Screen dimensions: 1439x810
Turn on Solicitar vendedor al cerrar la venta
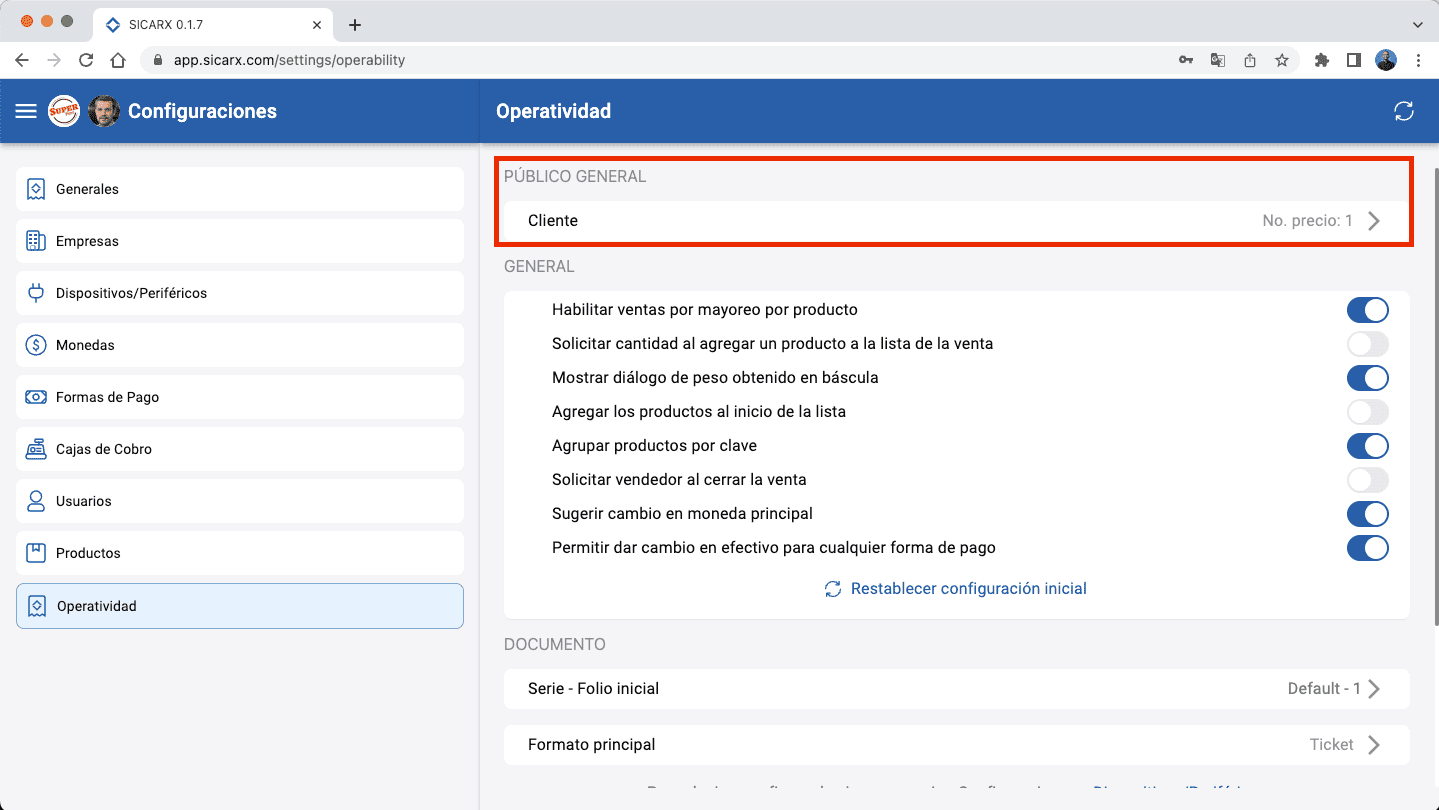point(1367,480)
